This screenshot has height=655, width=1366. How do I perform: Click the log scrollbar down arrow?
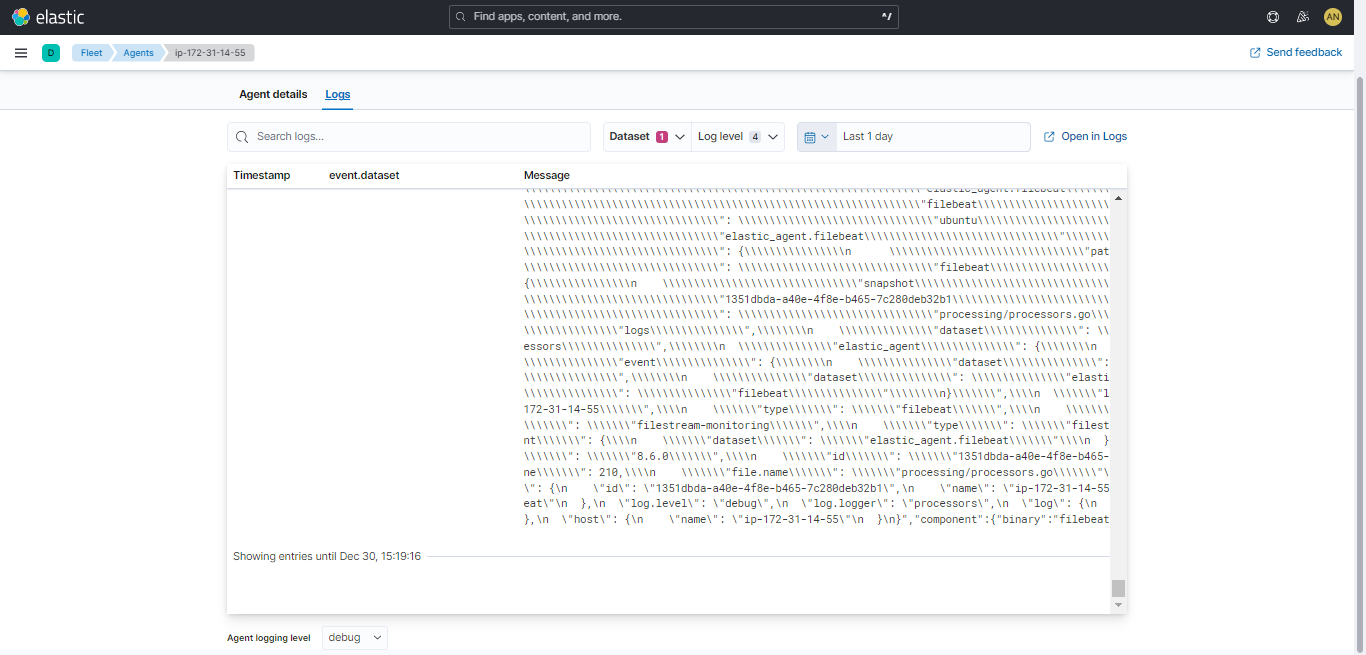1119,605
